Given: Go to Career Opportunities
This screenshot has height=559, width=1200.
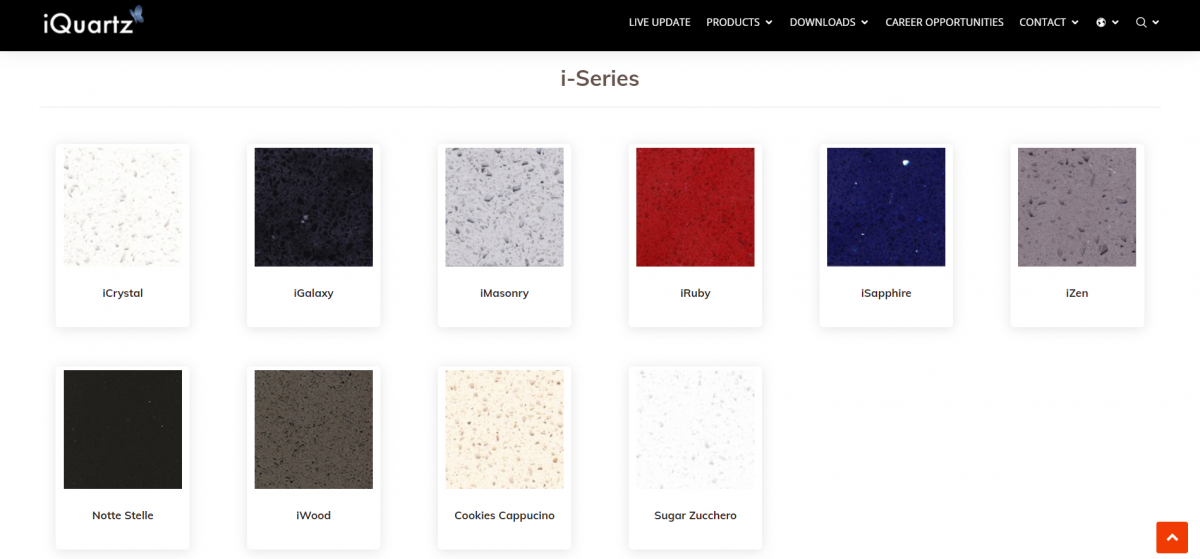Looking at the screenshot, I should 944,22.
